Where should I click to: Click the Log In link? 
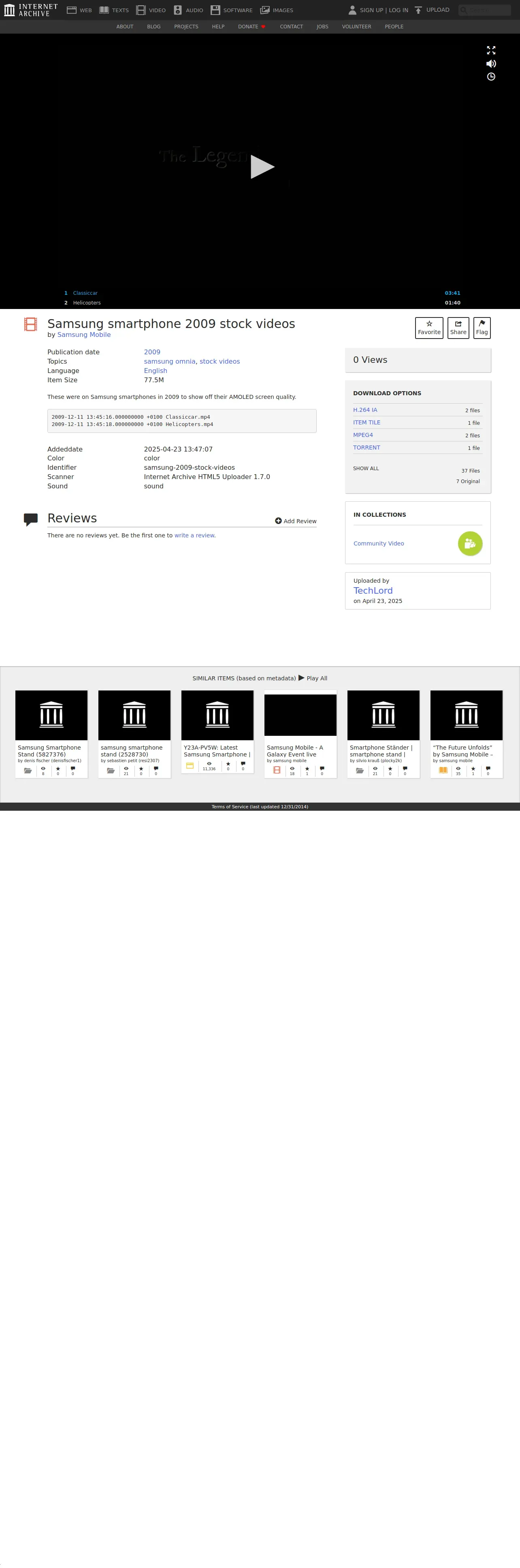398,11
